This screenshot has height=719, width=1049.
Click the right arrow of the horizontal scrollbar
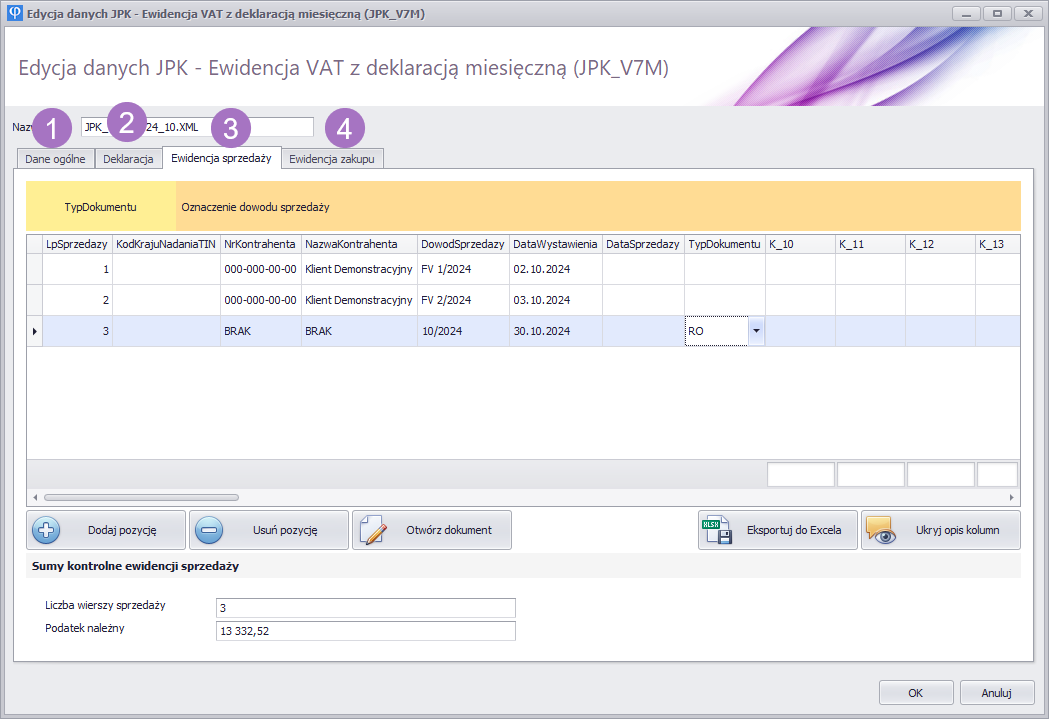[x=1011, y=497]
